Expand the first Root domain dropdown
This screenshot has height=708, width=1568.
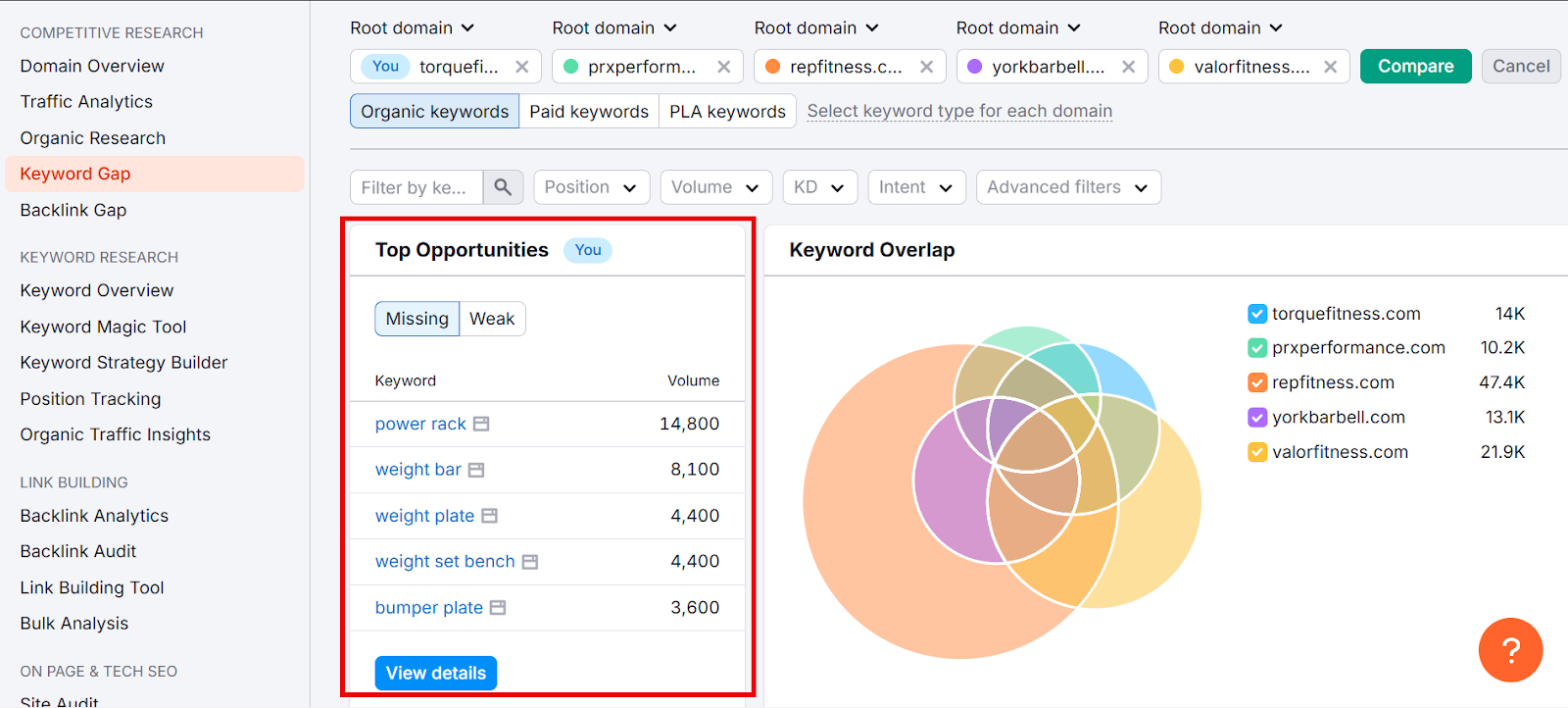point(412,27)
